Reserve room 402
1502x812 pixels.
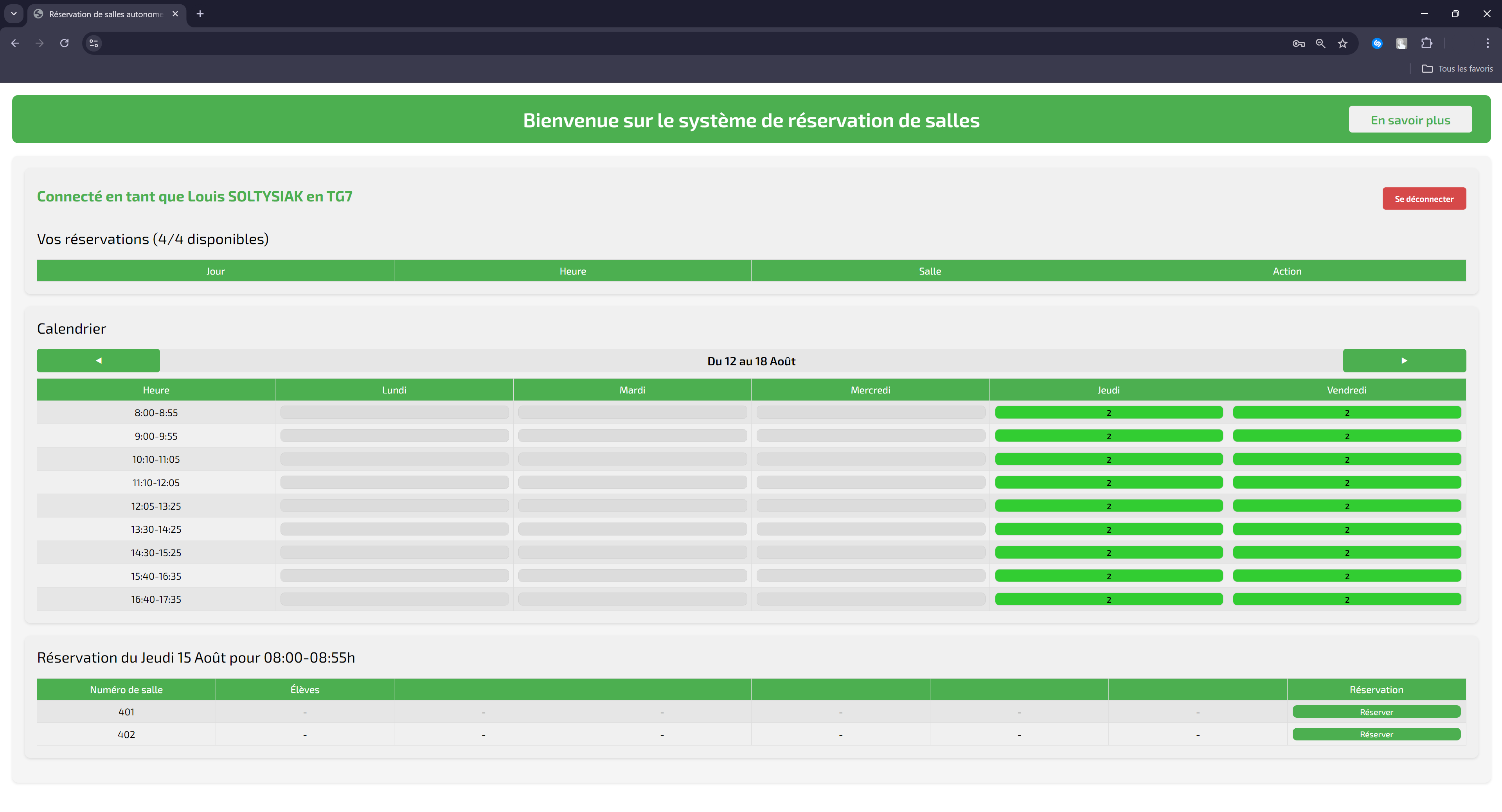tap(1376, 735)
